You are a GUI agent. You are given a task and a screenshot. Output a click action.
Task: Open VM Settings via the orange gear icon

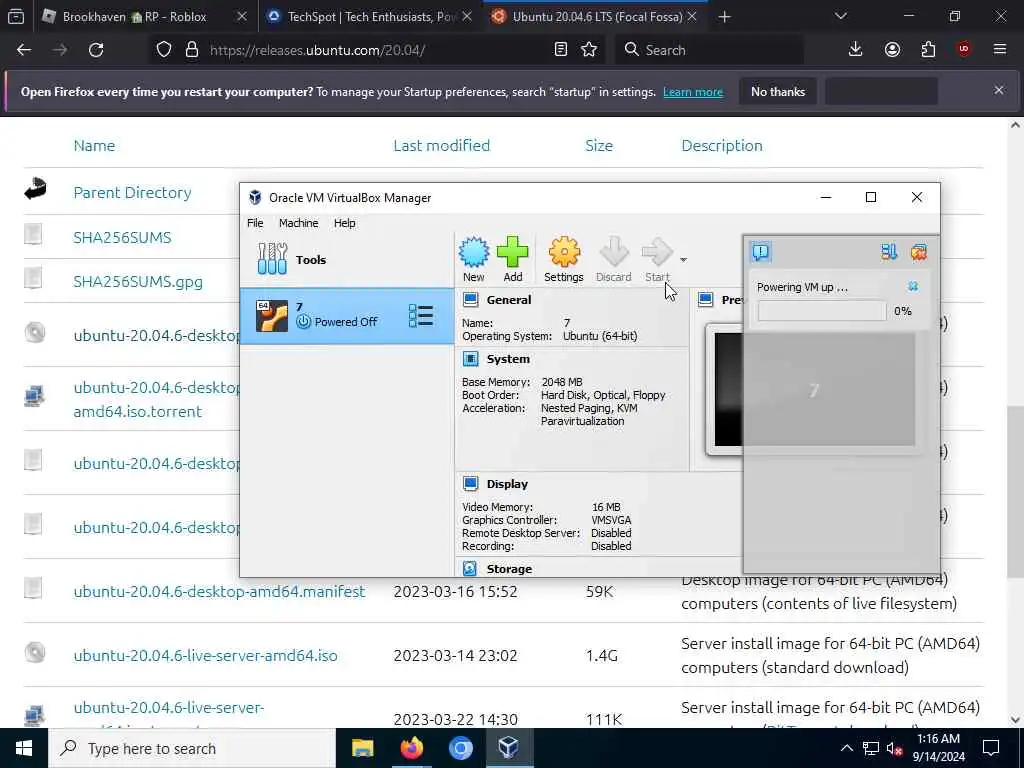pyautogui.click(x=564, y=253)
